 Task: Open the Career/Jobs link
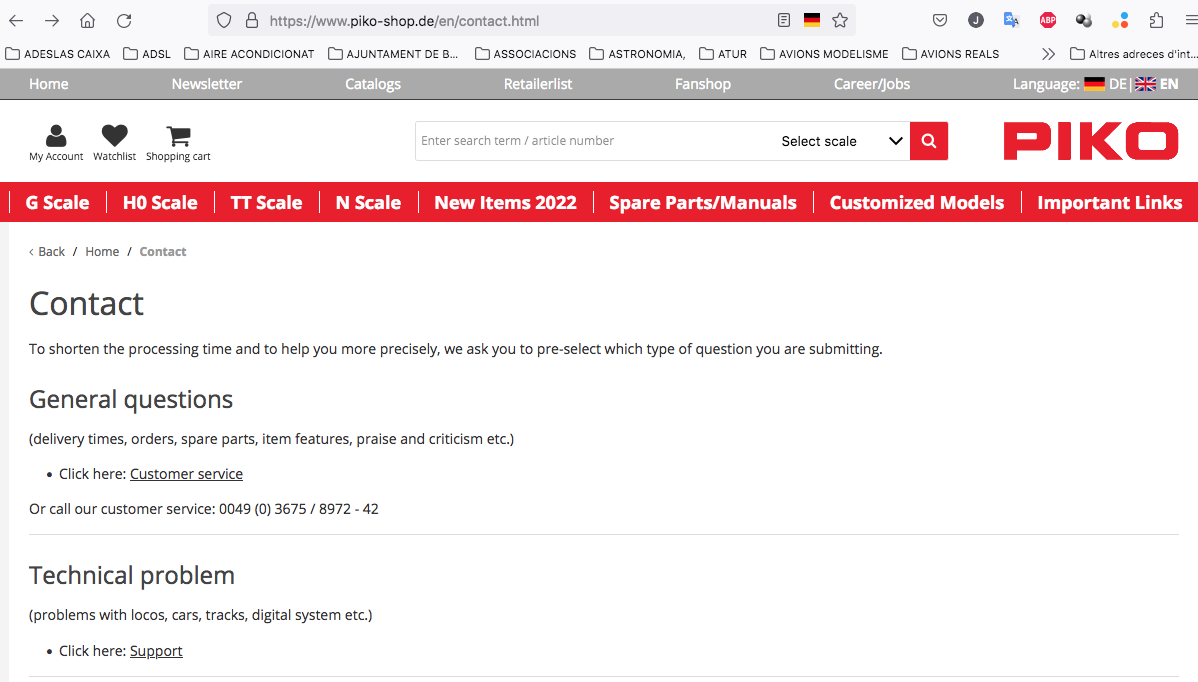pyautogui.click(x=872, y=84)
